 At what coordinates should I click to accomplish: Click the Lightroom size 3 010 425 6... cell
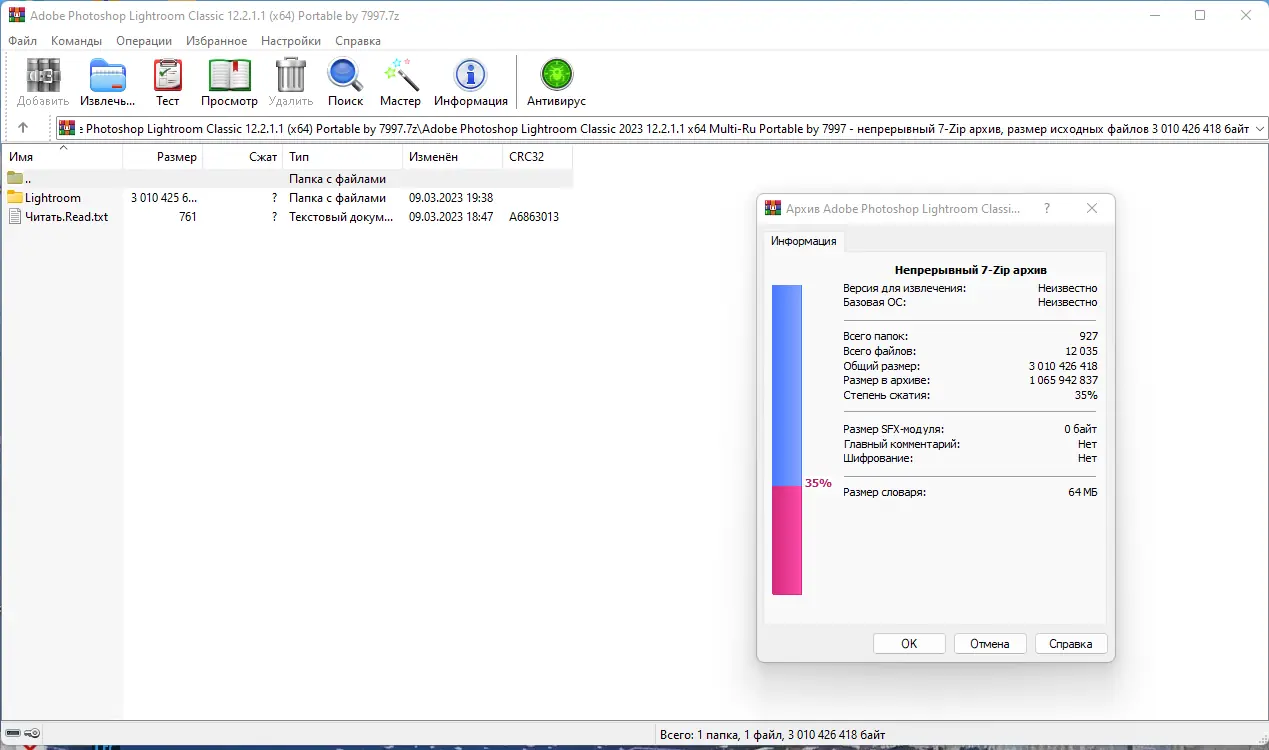click(x=164, y=198)
